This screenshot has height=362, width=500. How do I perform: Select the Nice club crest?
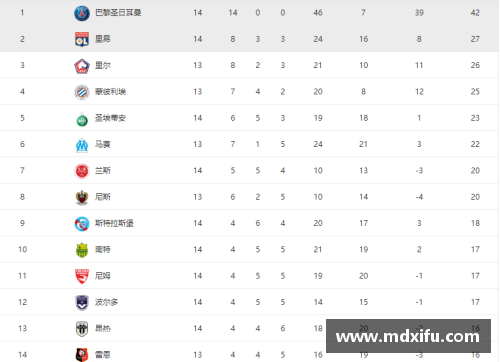pos(82,197)
